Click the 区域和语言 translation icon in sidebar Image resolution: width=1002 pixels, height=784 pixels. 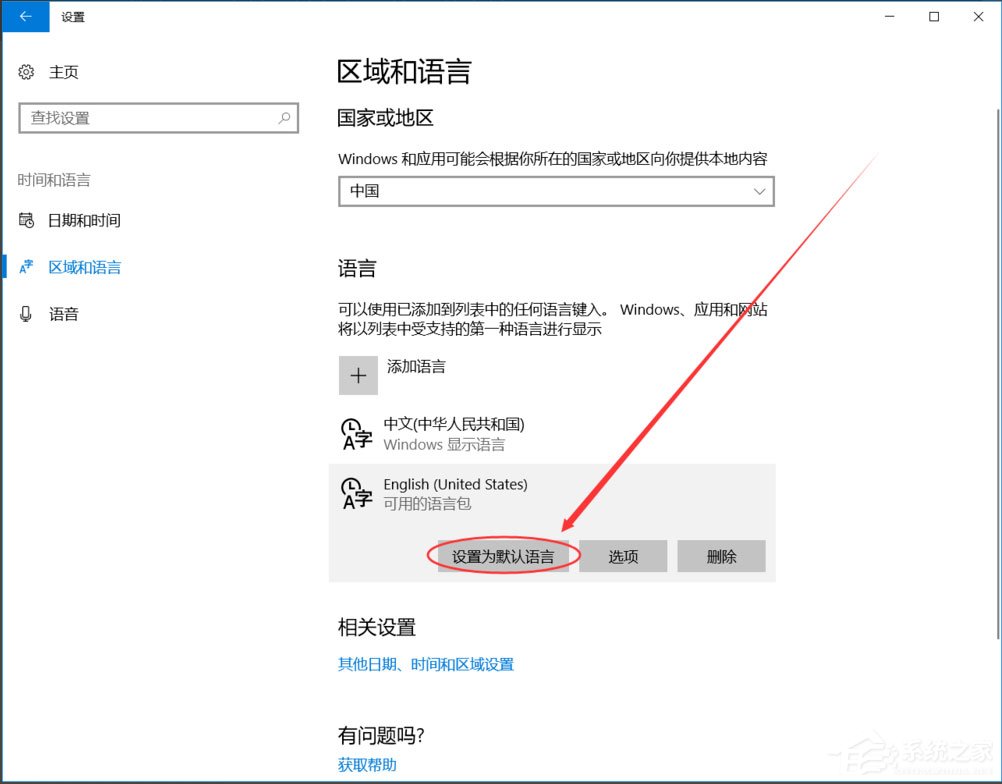pos(27,266)
